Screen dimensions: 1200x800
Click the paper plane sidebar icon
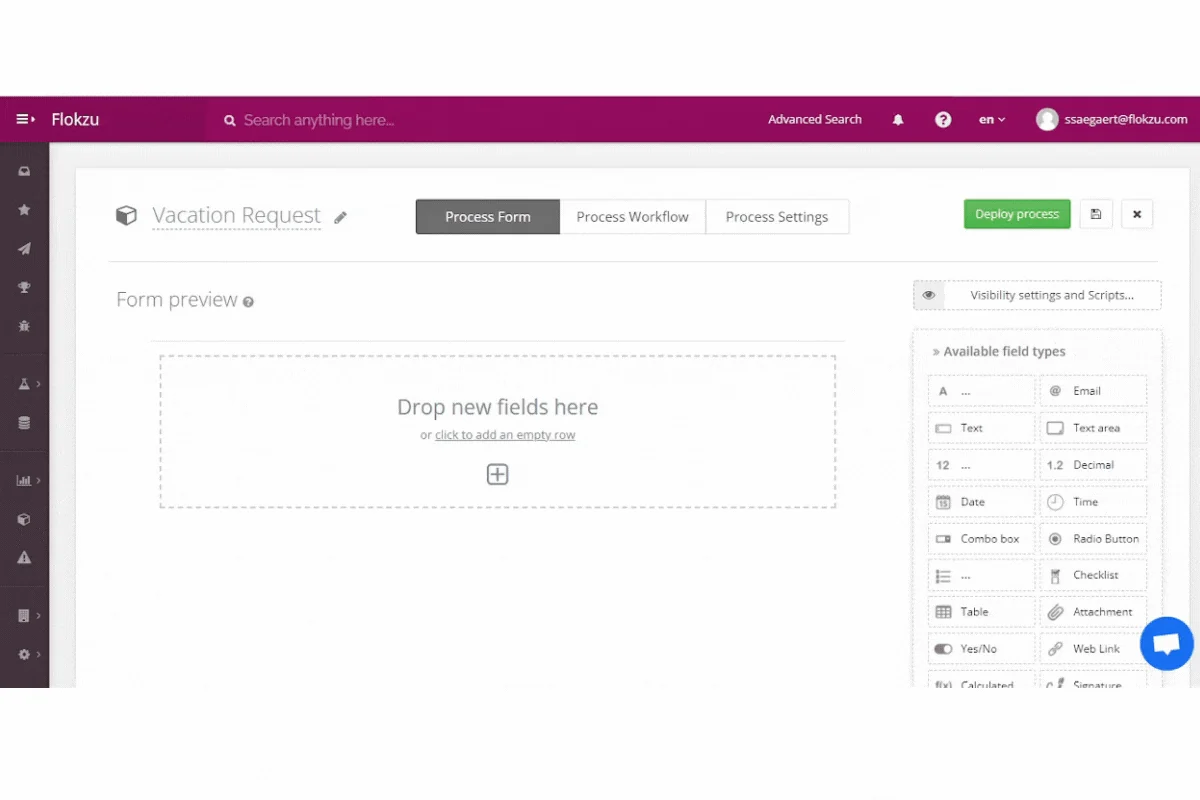[24, 249]
